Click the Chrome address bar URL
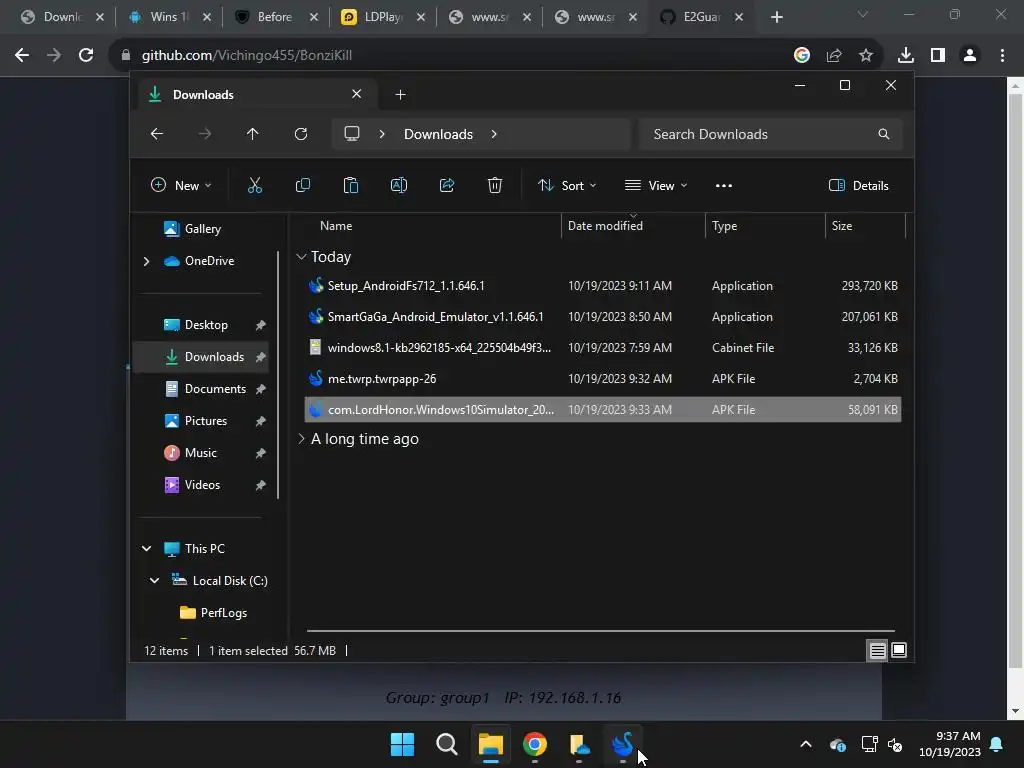This screenshot has width=1024, height=768. 247,56
